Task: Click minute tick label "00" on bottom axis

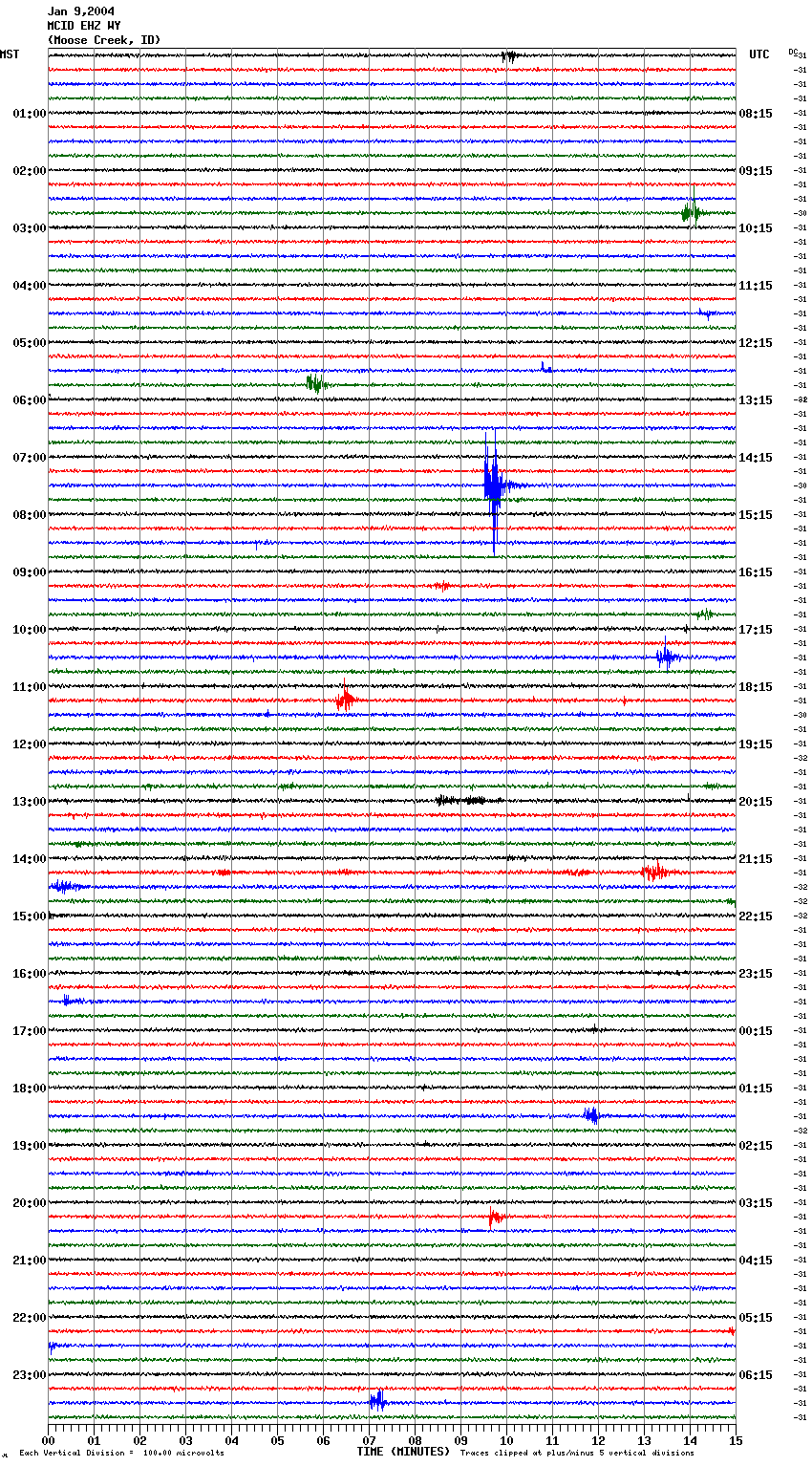Action: (48, 1440)
